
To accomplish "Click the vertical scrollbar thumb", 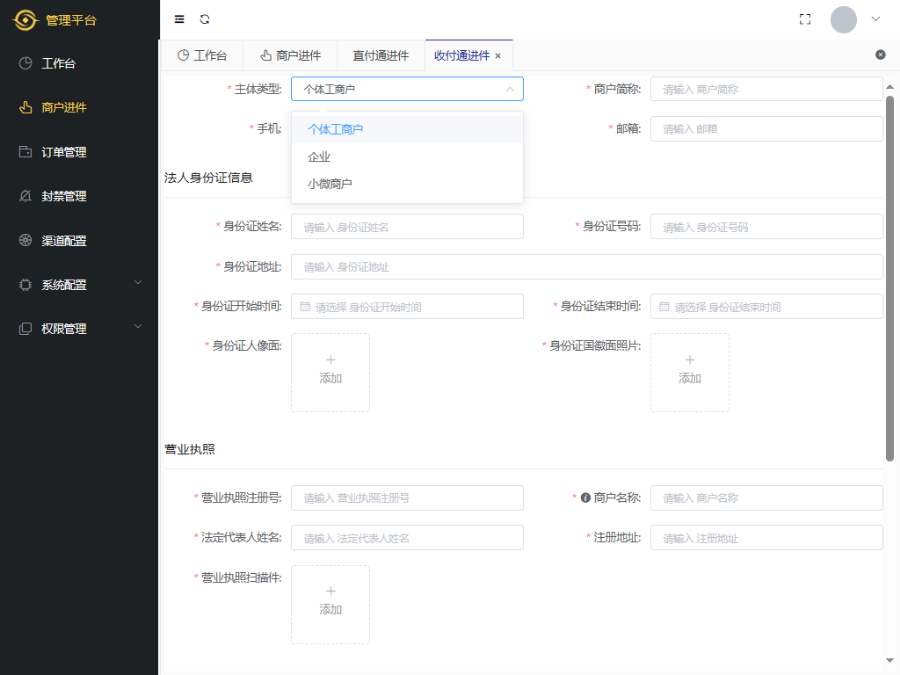I will pyautogui.click(x=890, y=278).
